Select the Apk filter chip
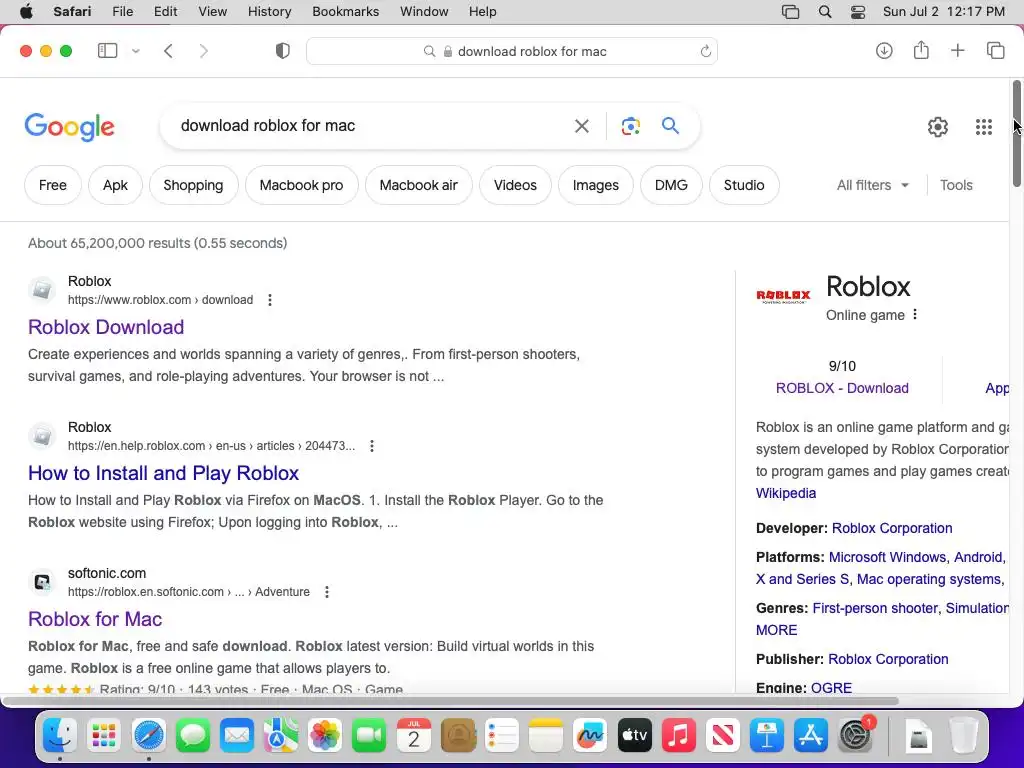This screenshot has height=768, width=1024. [x=116, y=185]
